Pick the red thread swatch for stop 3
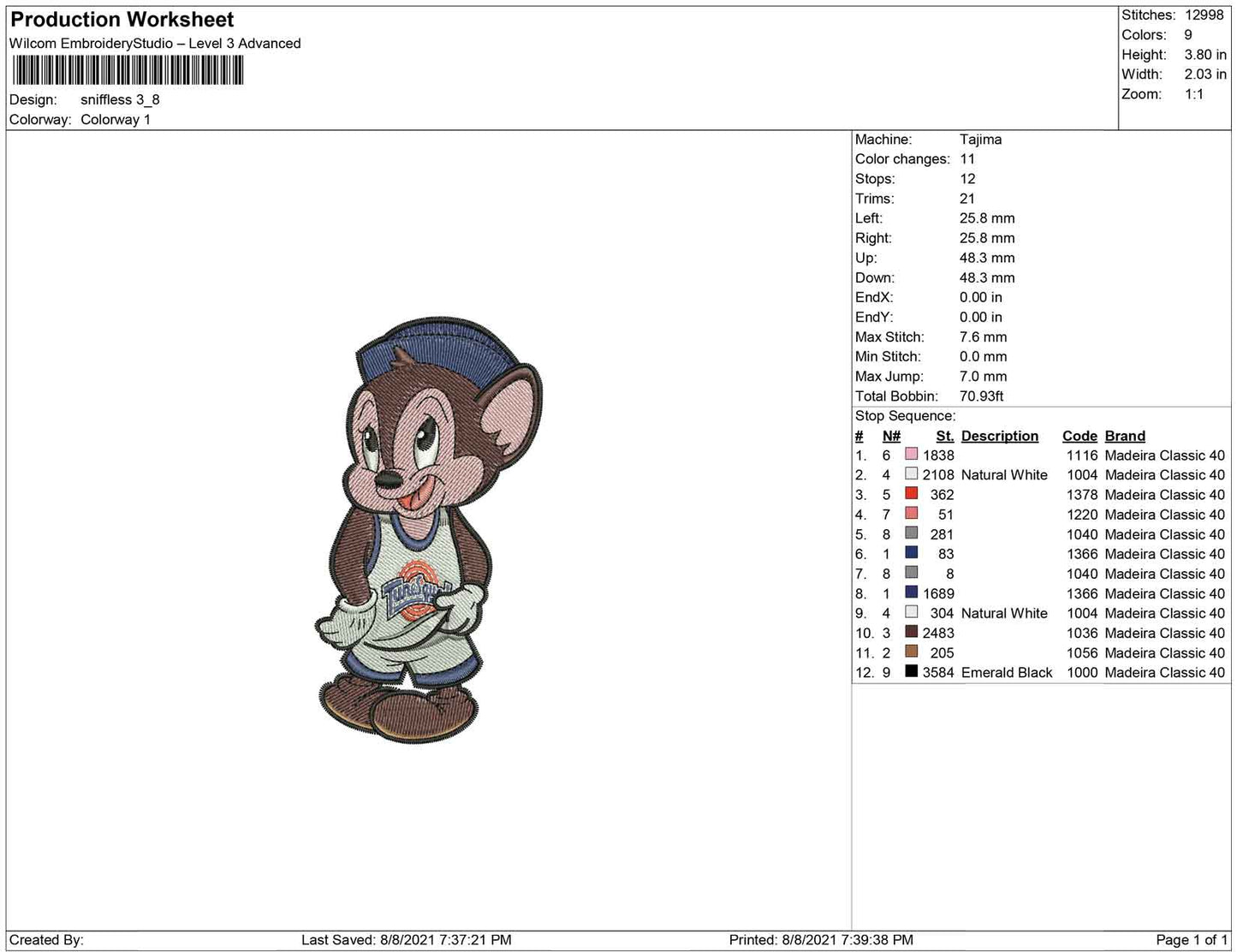This screenshot has width=1237, height=952. [x=911, y=494]
